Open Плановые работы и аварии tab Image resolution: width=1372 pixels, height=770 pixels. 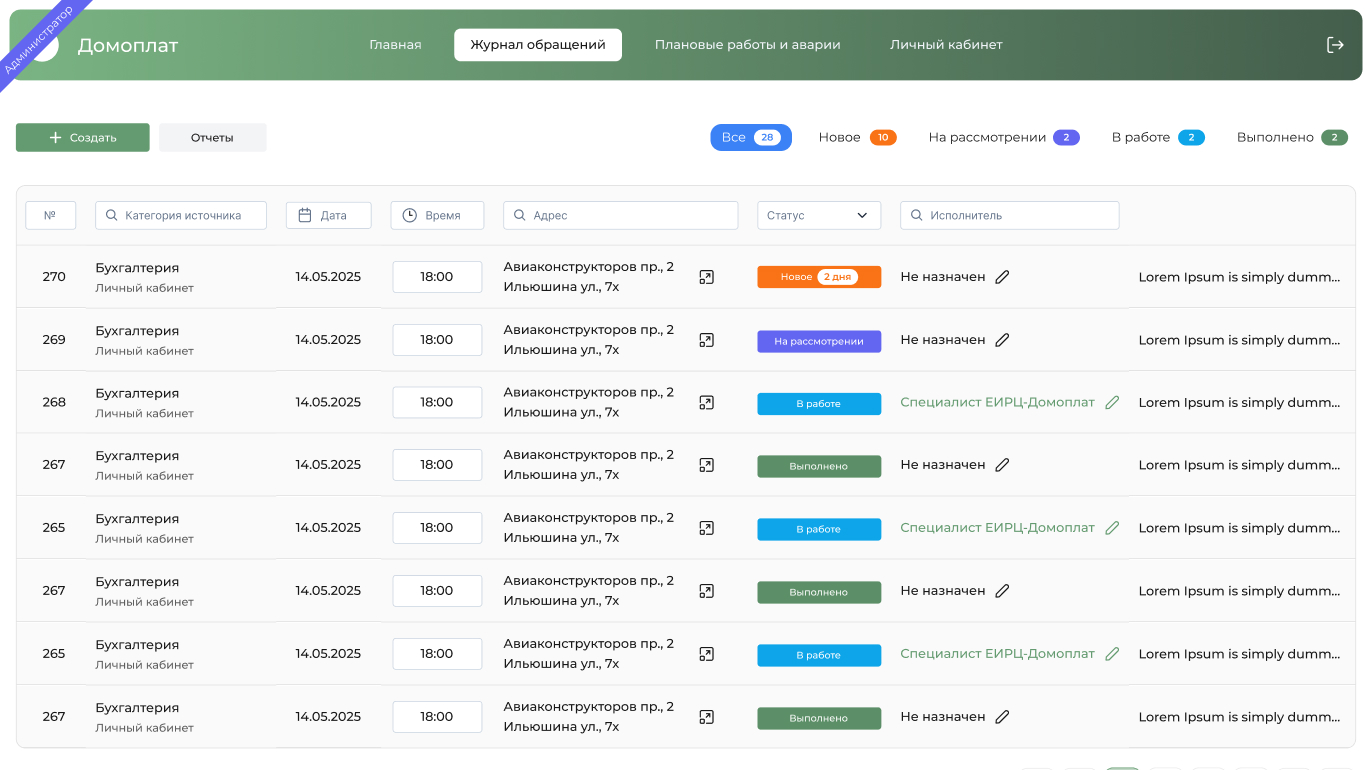747,45
